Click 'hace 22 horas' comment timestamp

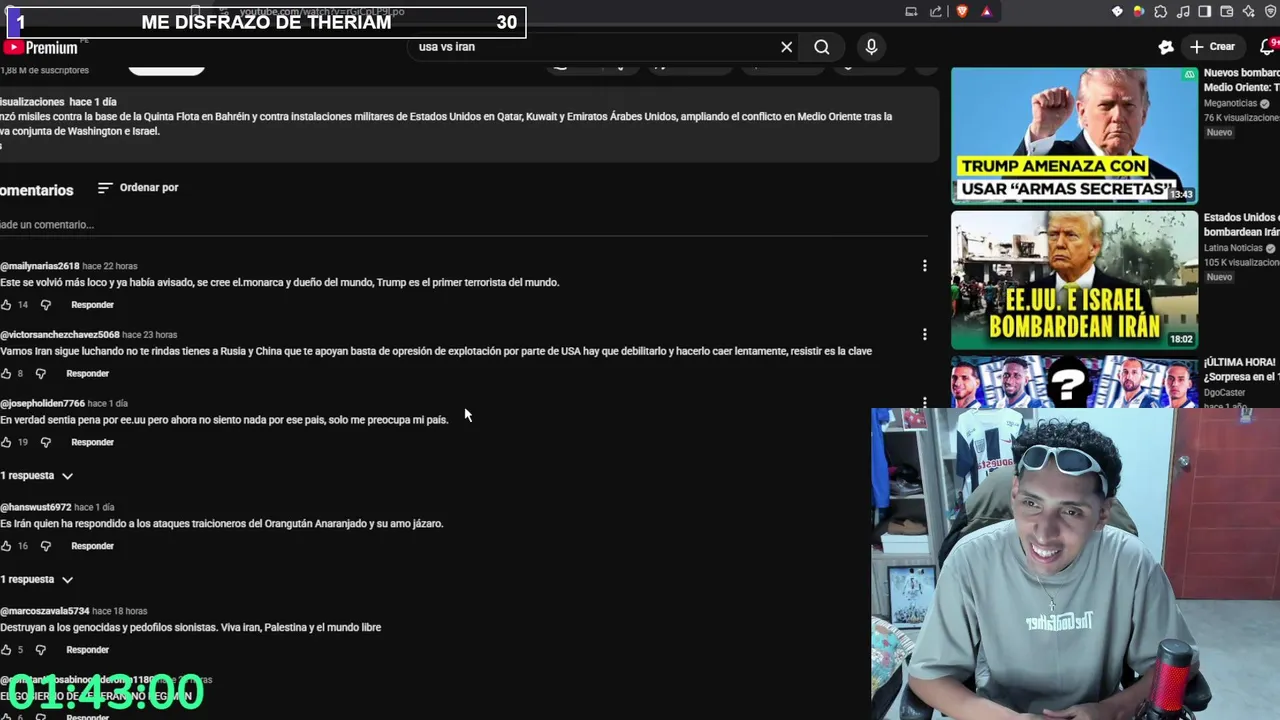click(x=110, y=266)
